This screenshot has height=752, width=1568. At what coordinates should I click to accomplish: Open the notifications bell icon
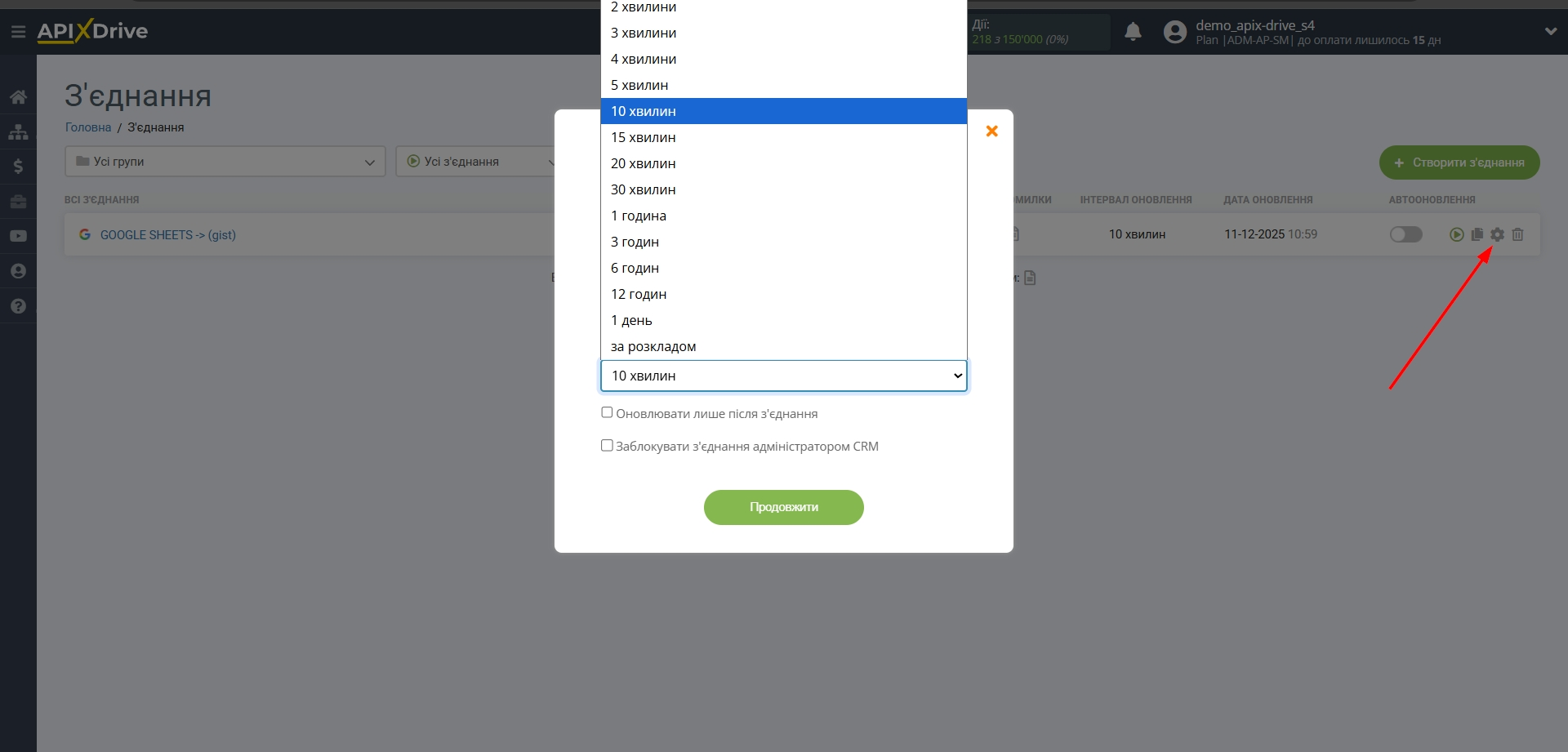coord(1133,32)
